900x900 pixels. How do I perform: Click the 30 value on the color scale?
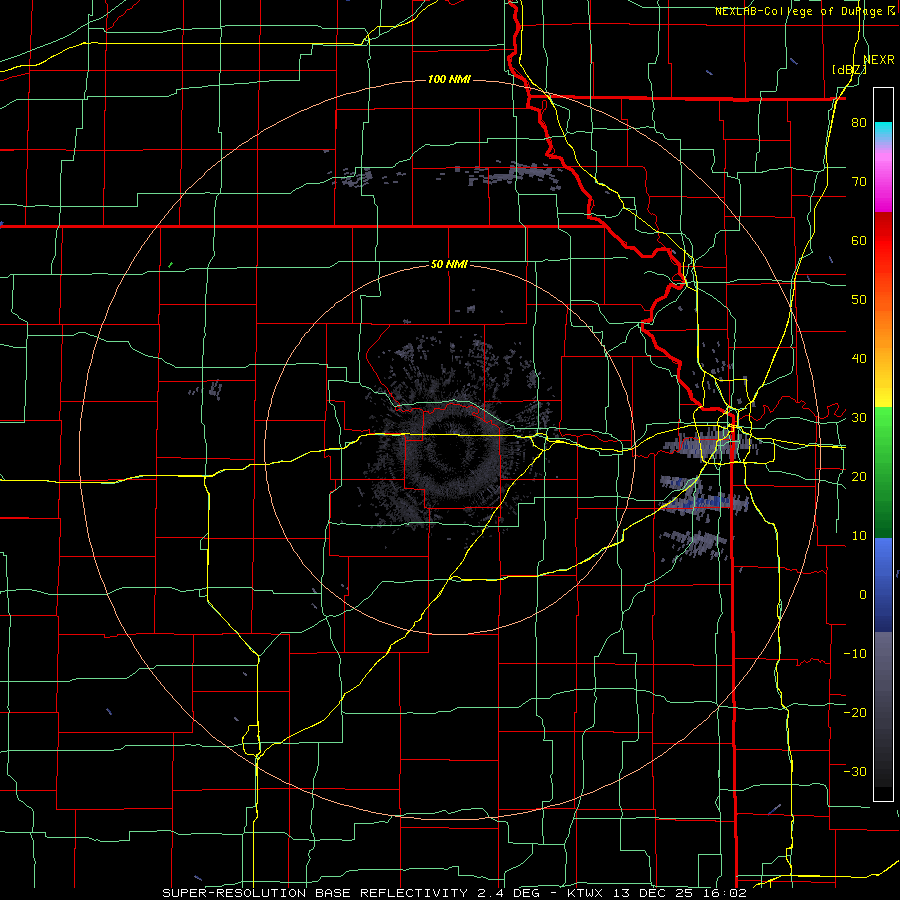click(859, 418)
